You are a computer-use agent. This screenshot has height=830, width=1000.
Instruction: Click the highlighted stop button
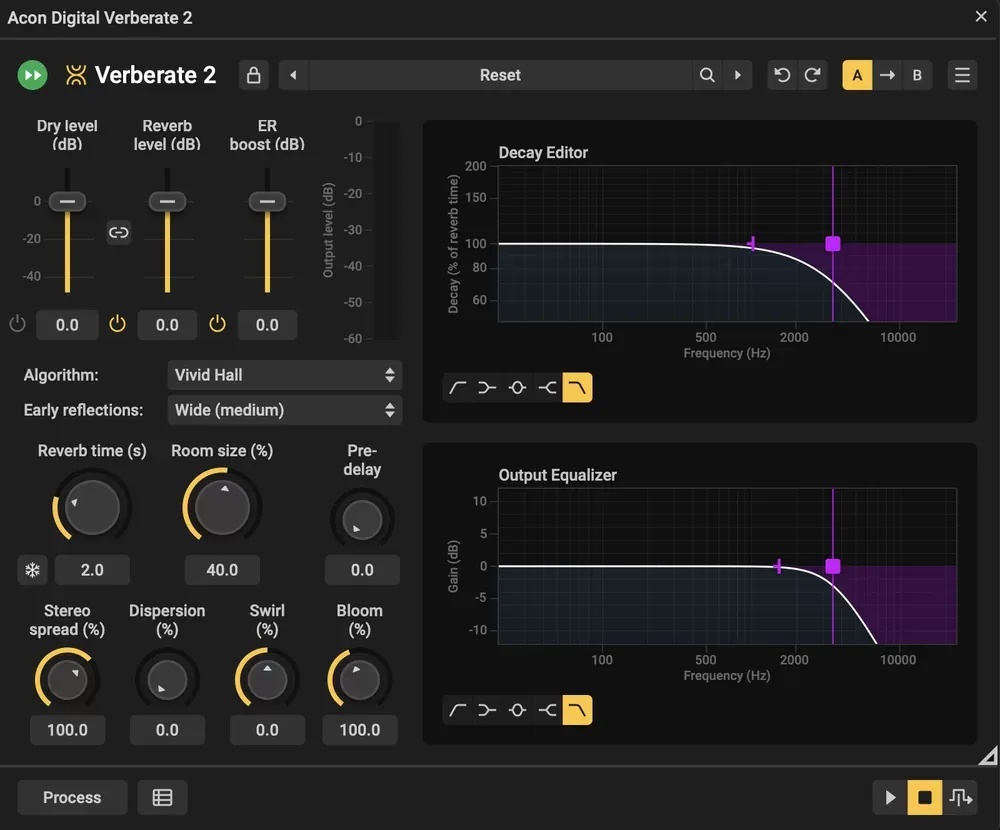[x=925, y=797]
